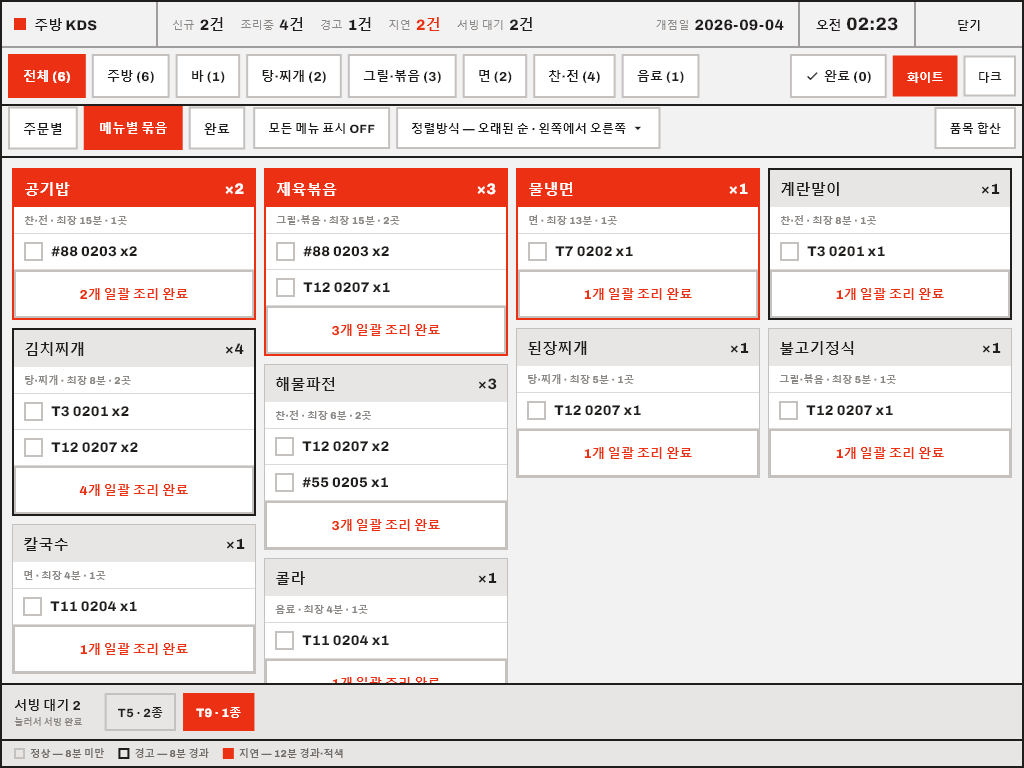Show the 그릴·볶음 (3) tab
1024x768 pixels.
(x=402, y=76)
